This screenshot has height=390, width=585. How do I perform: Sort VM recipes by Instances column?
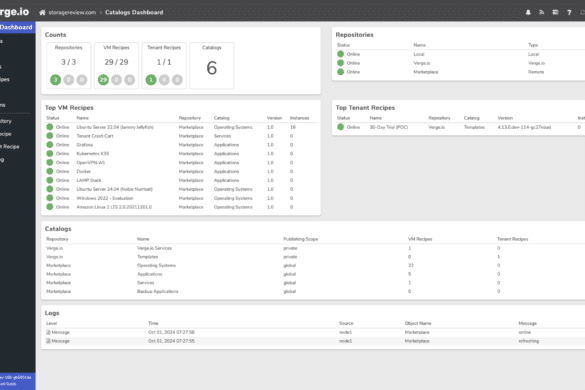coord(300,118)
